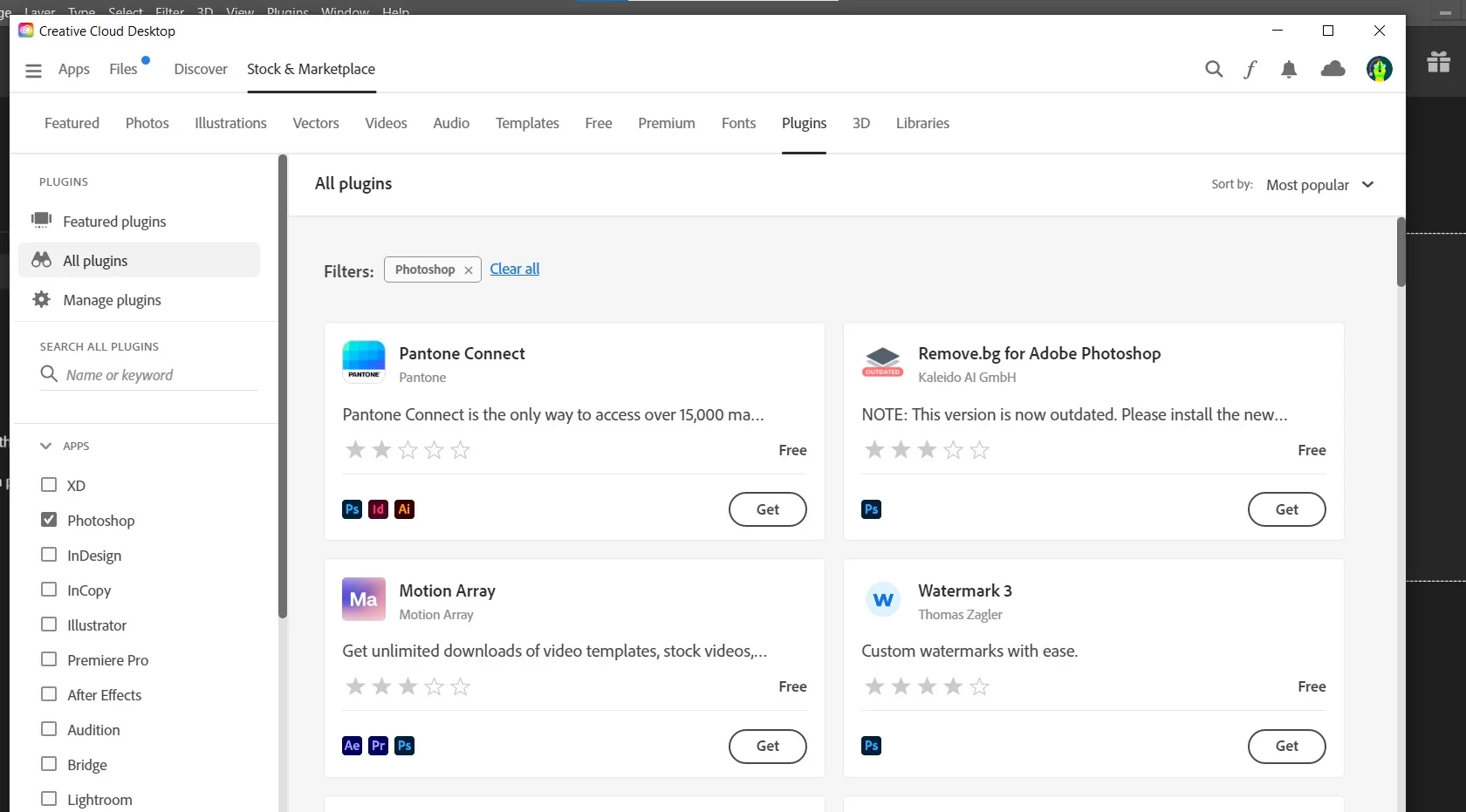
Task: Open the fonts 'f' icon in header
Action: (1250, 69)
